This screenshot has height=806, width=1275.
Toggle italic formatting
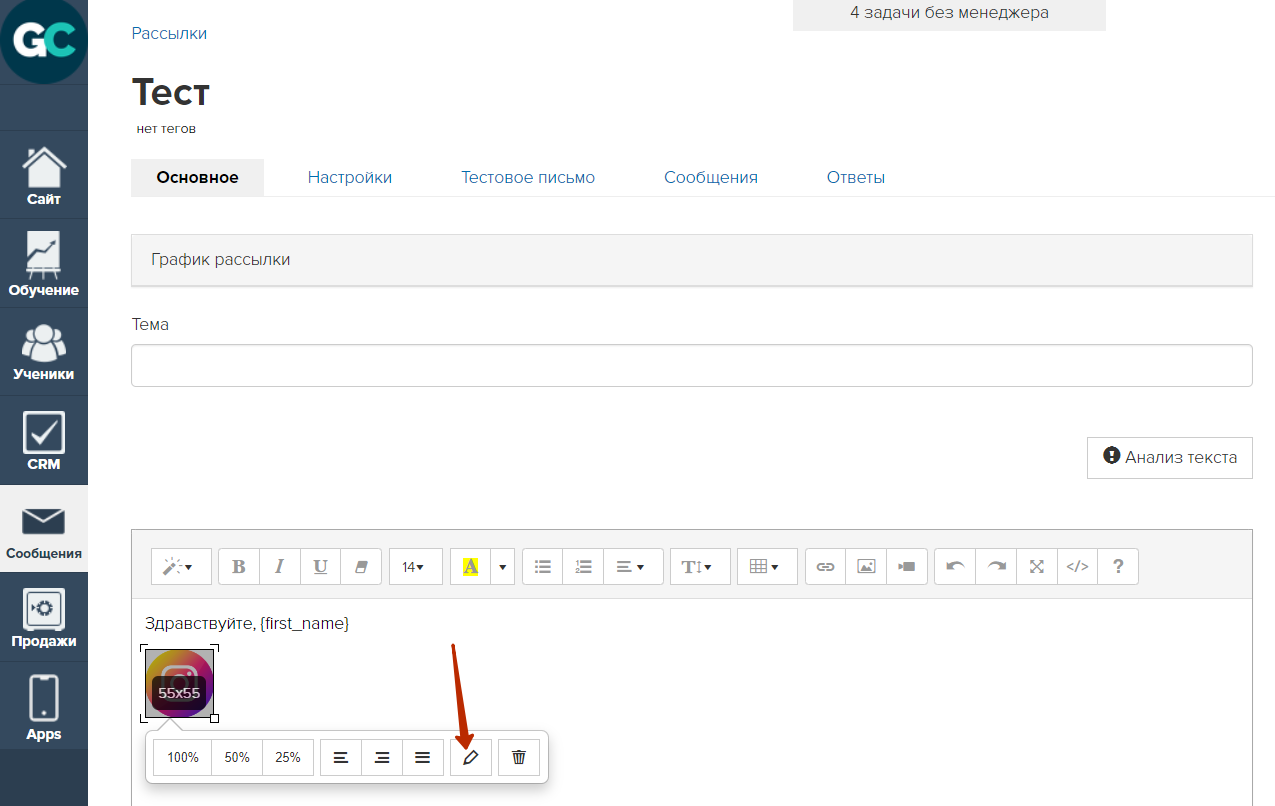[280, 566]
